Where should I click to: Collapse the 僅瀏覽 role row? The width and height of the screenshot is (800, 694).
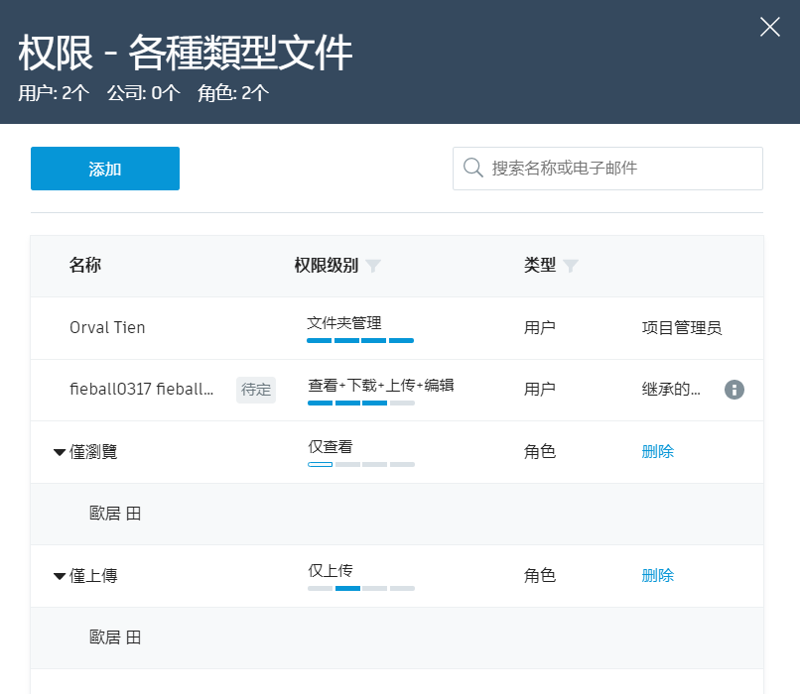pyautogui.click(x=59, y=452)
